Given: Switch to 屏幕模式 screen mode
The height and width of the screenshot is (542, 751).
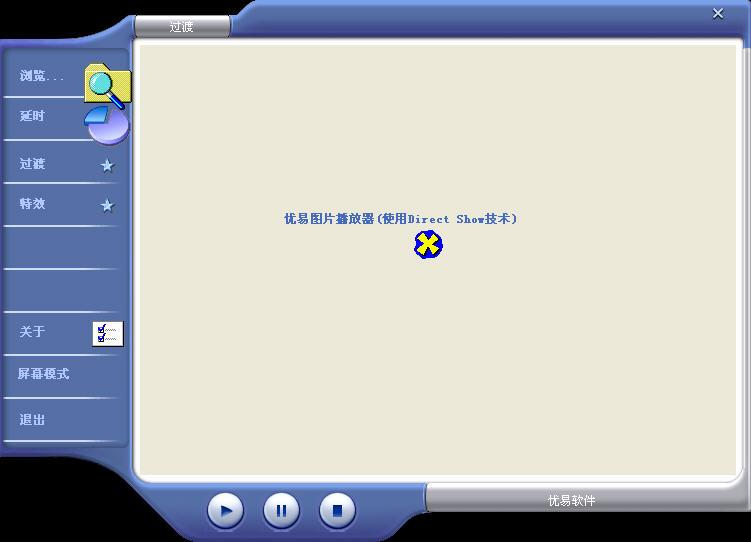Looking at the screenshot, I should pos(44,373).
